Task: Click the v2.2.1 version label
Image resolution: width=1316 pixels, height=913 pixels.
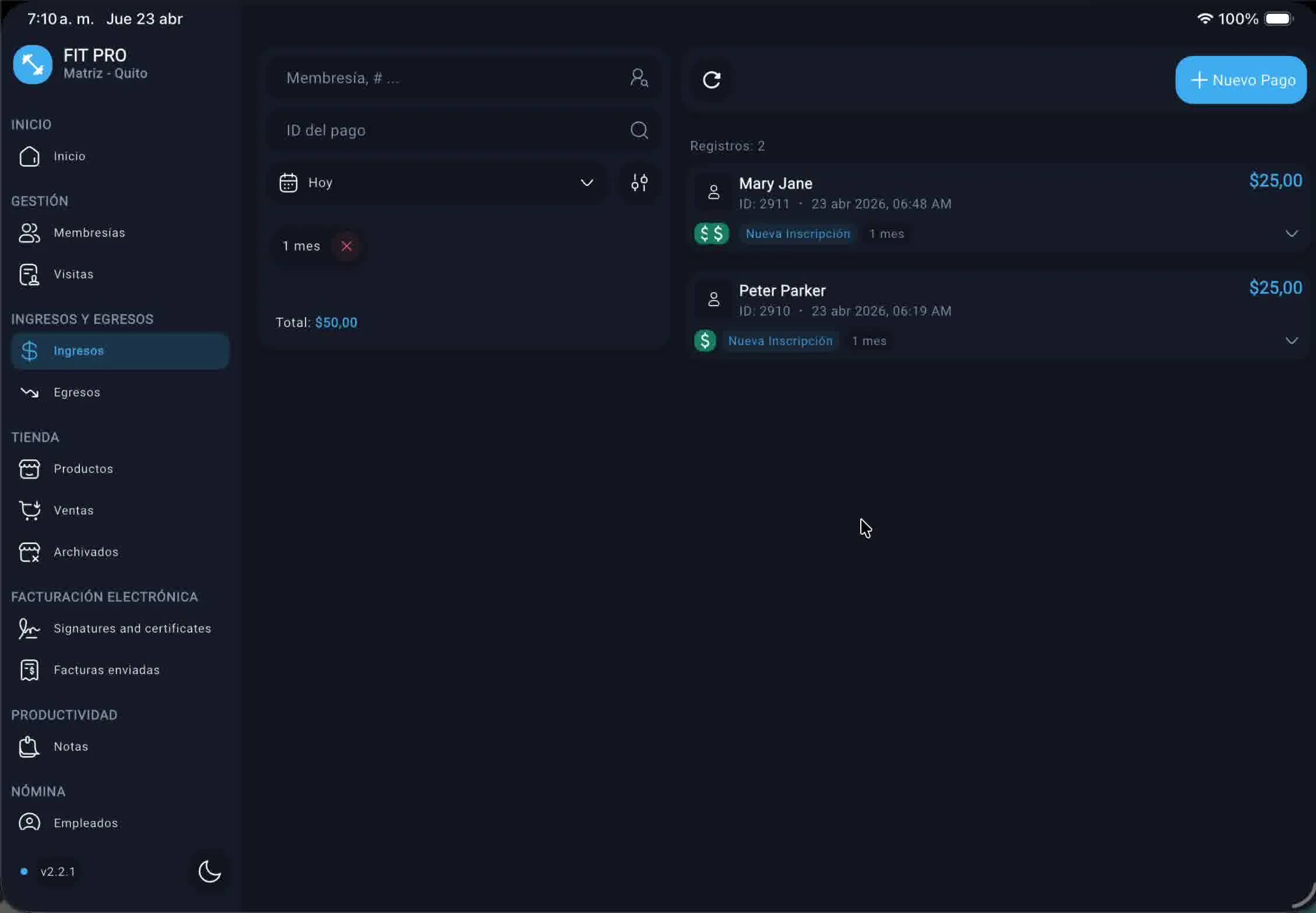Action: 58,872
